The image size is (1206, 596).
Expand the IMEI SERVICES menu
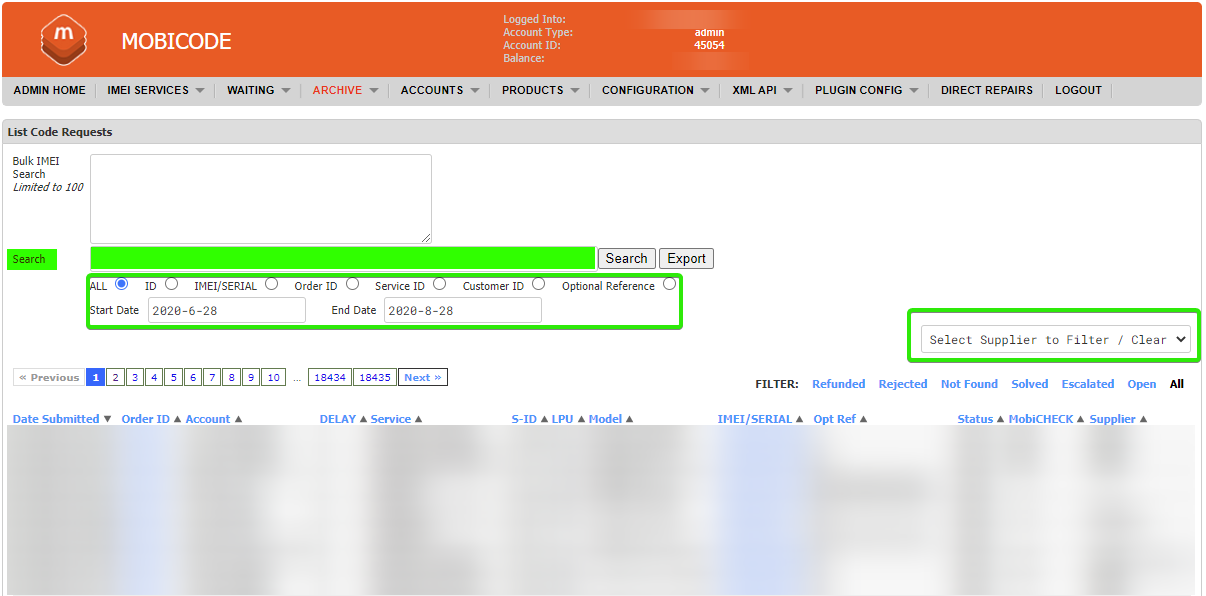click(155, 90)
